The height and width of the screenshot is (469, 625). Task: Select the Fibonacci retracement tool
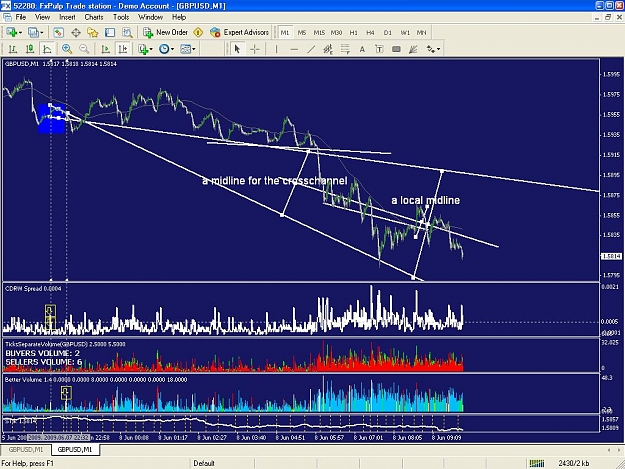345,49
